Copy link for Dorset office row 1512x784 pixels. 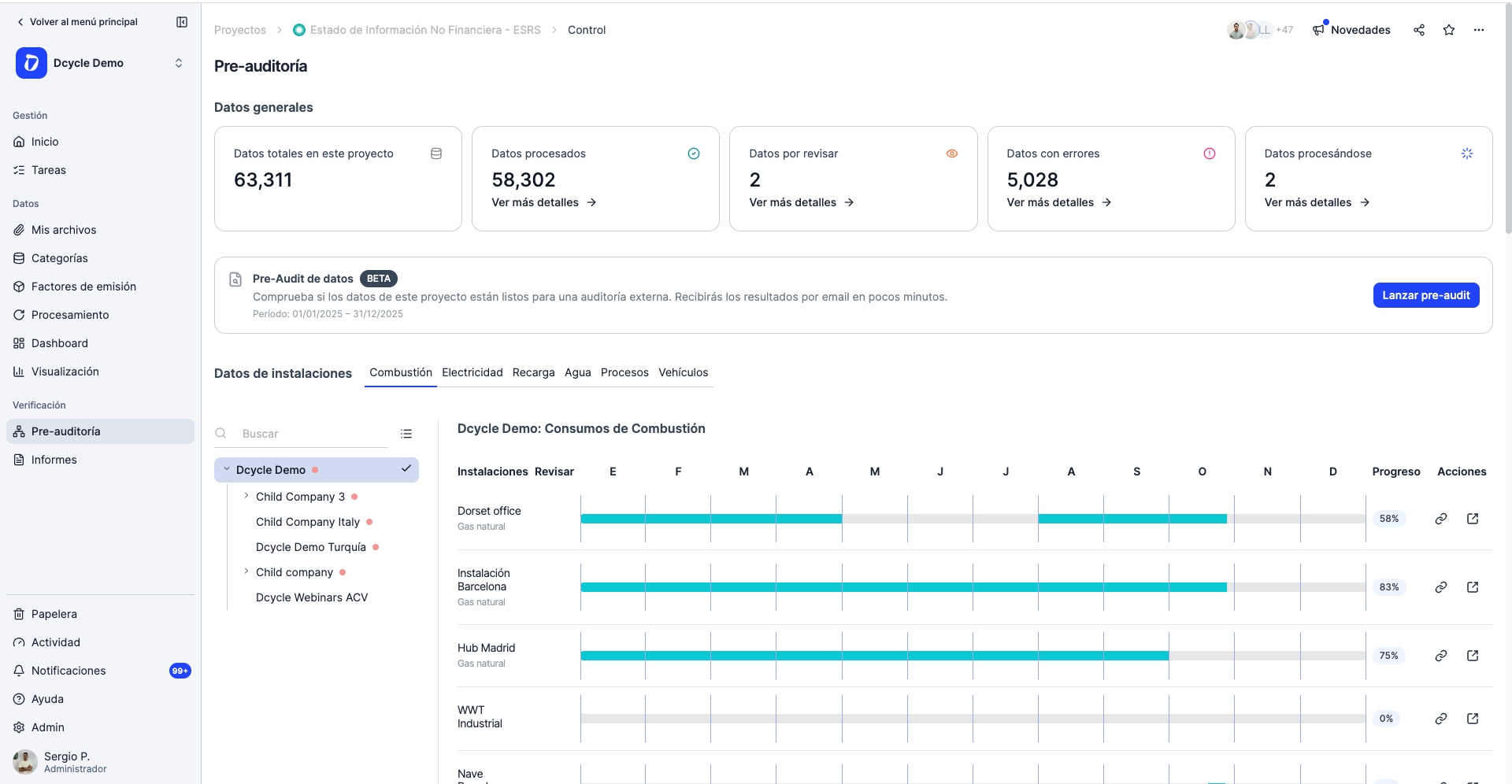pos(1441,519)
